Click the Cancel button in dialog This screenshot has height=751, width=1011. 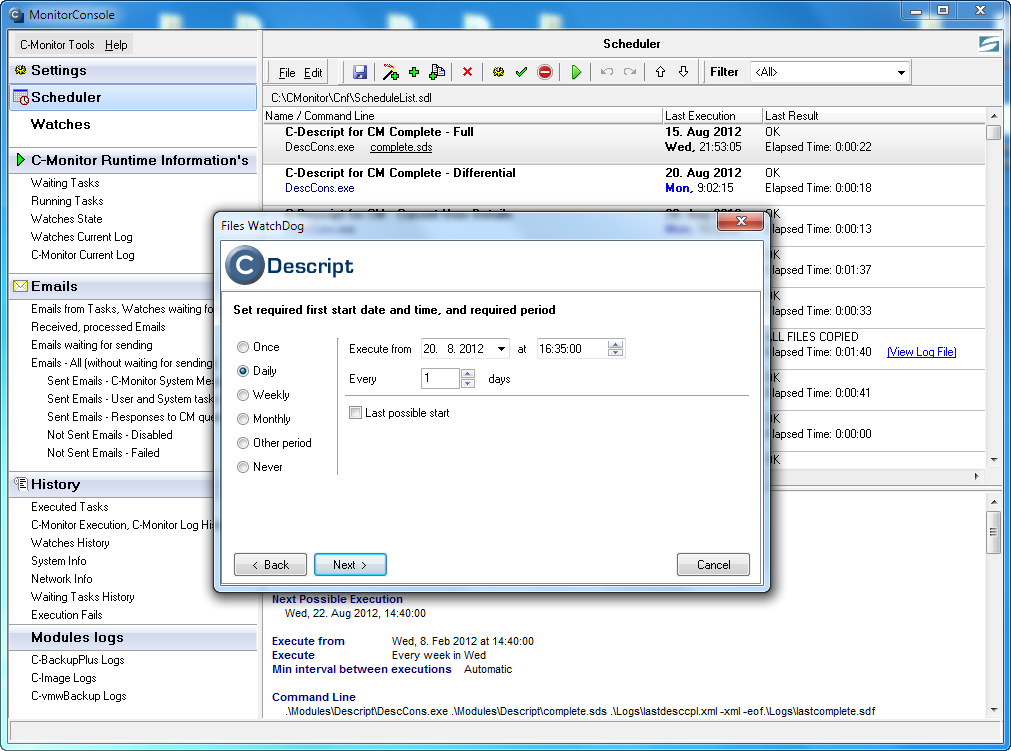(x=713, y=565)
